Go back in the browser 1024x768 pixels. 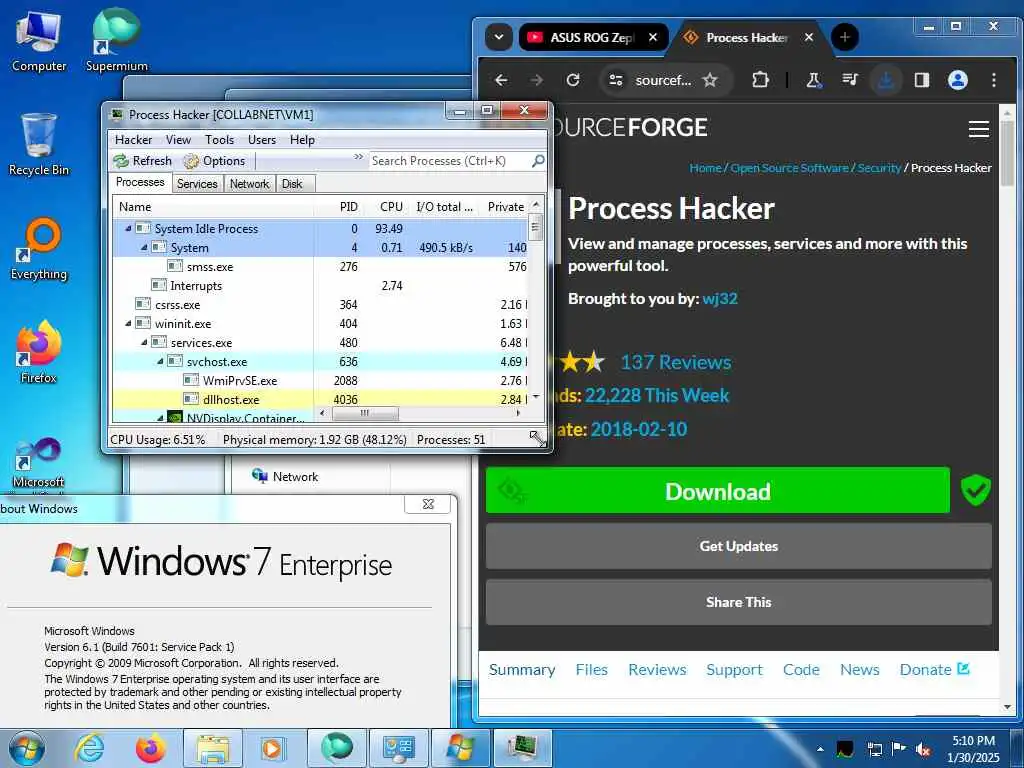click(x=501, y=80)
